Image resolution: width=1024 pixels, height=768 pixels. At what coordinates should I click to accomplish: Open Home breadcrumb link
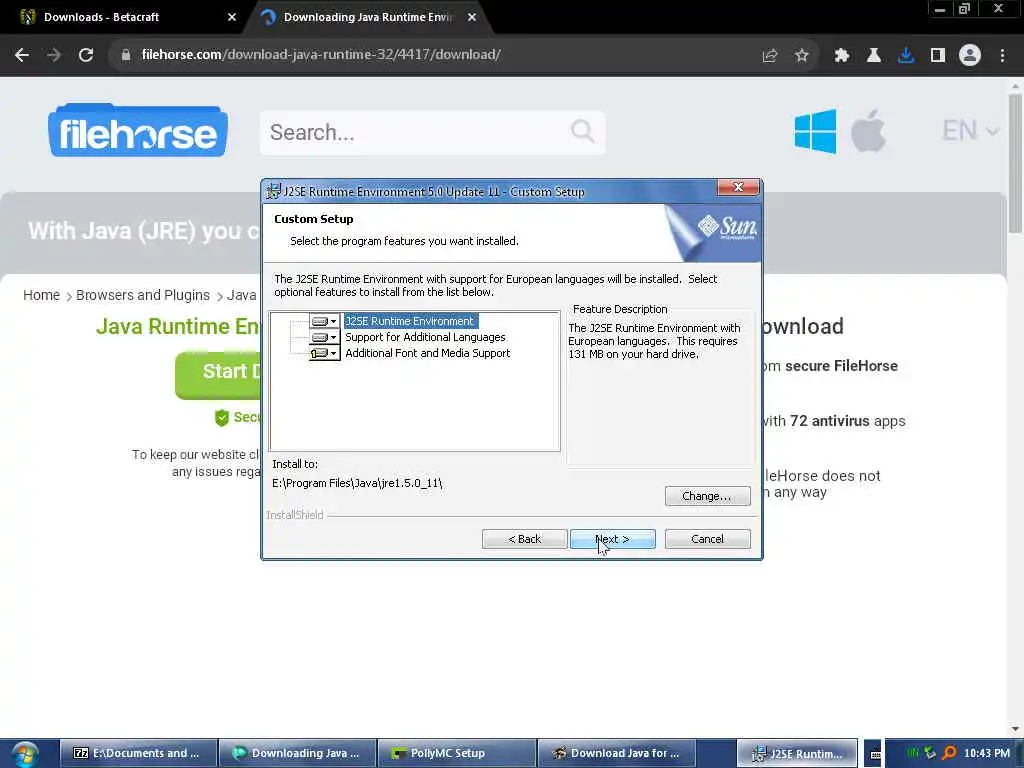click(x=41, y=295)
